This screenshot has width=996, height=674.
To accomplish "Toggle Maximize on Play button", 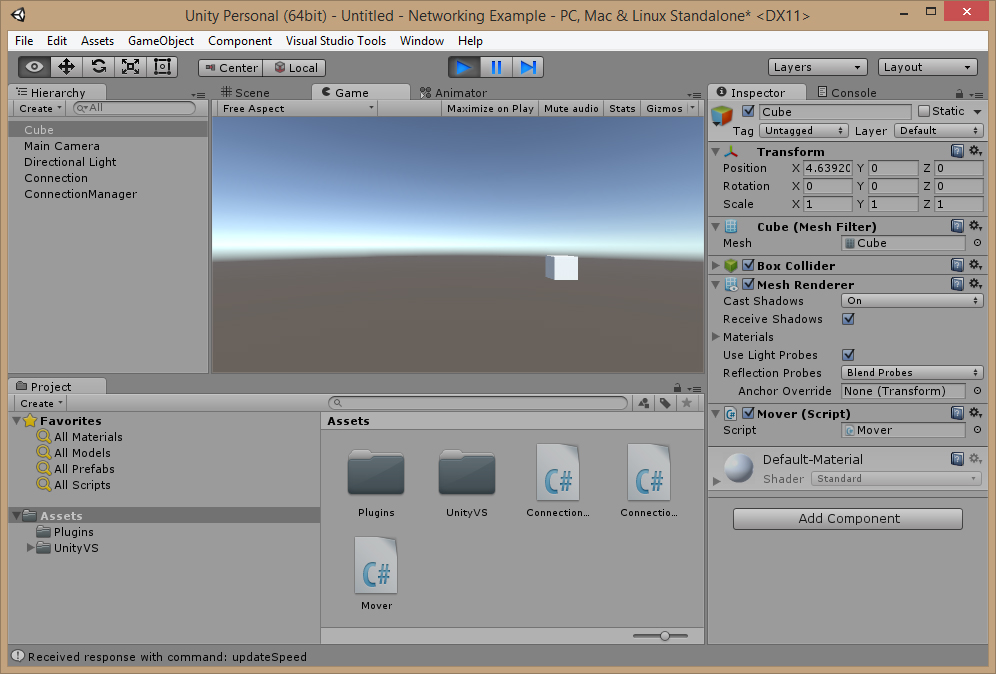I will 490,109.
